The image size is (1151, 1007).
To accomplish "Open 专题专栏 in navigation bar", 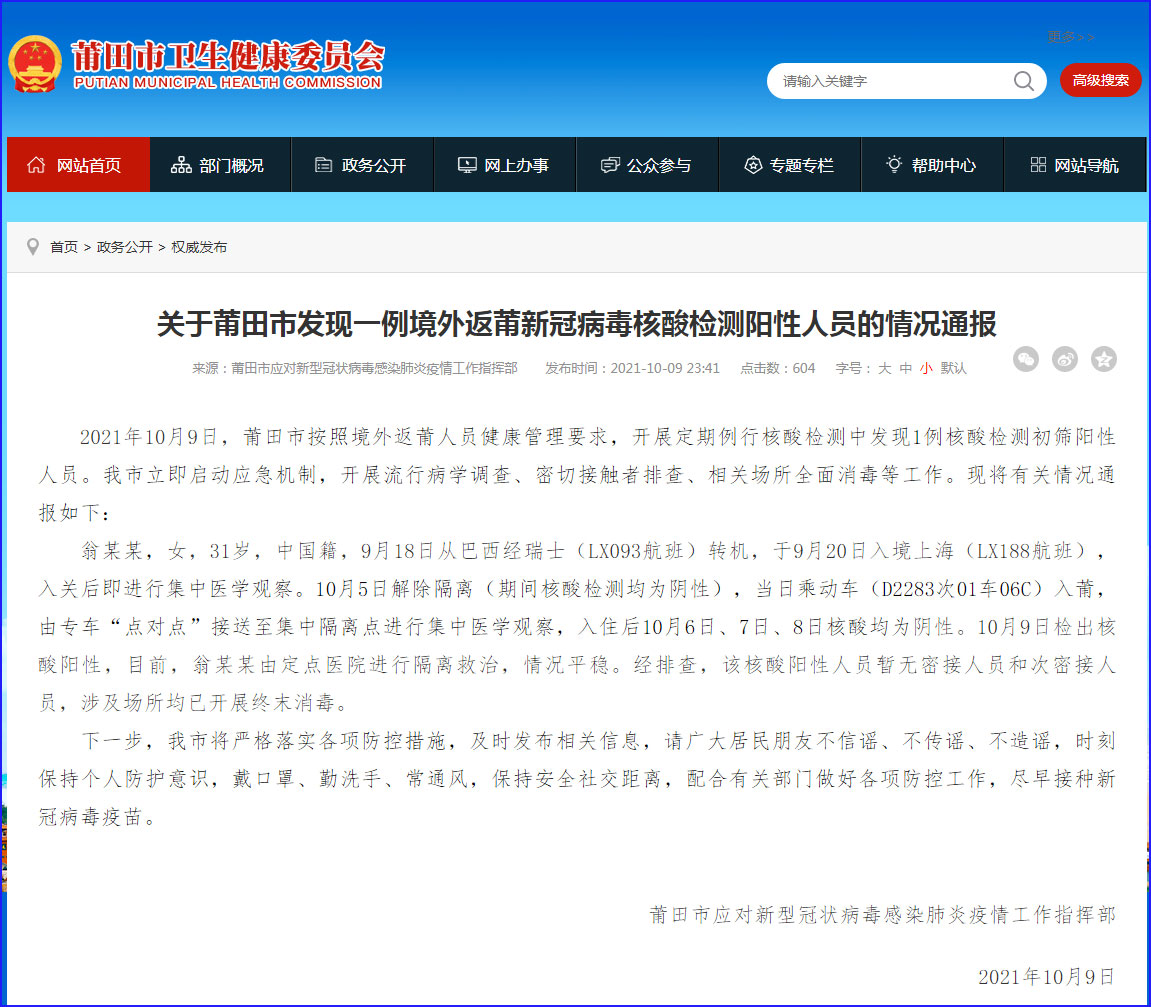I will tap(789, 165).
